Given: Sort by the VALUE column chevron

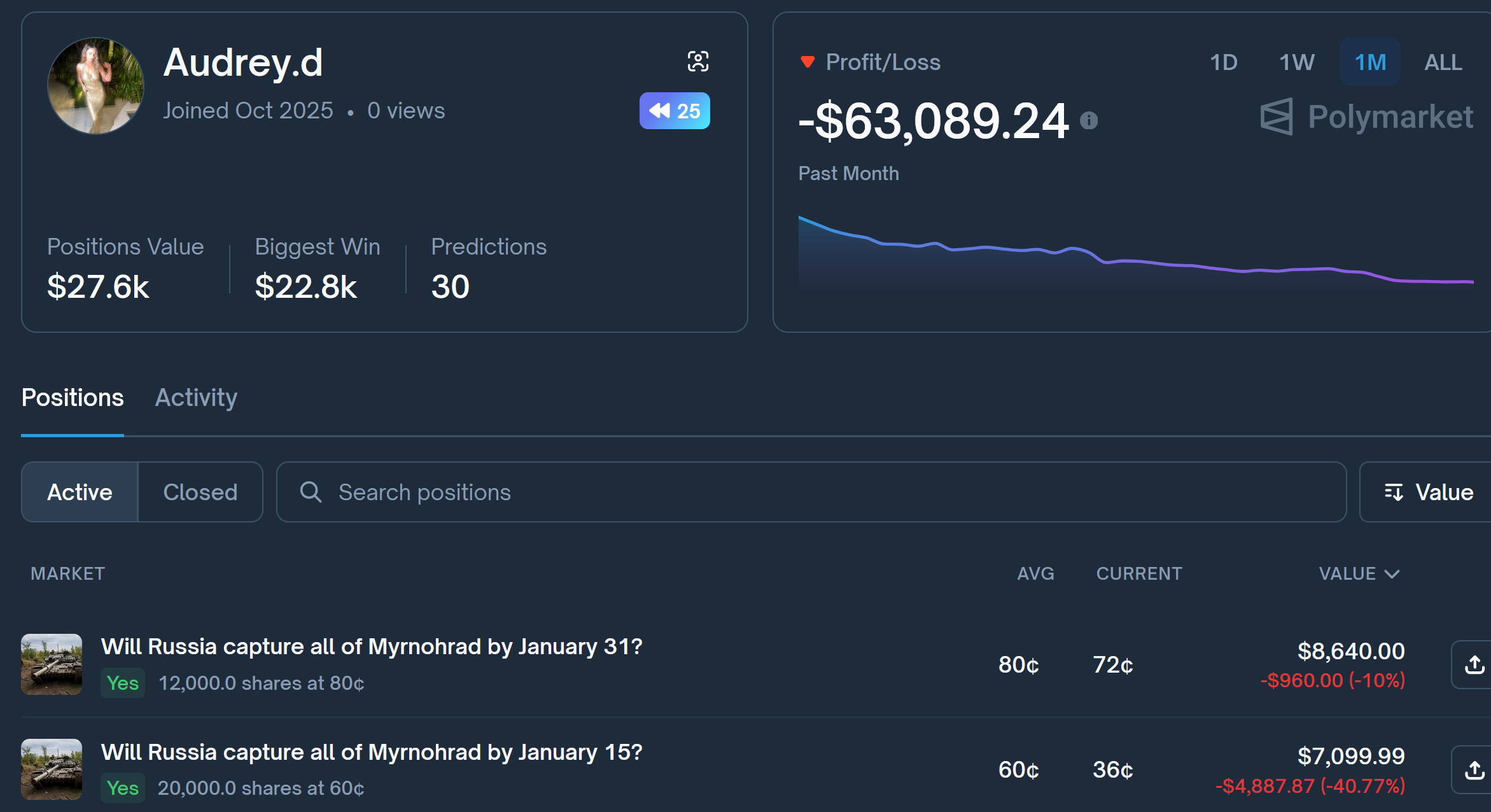Looking at the screenshot, I should tap(1392, 574).
